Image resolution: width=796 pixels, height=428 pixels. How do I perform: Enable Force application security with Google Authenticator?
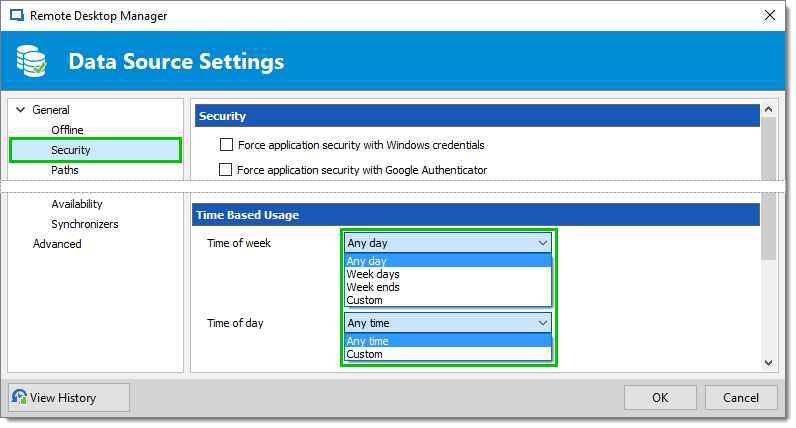pos(225,169)
